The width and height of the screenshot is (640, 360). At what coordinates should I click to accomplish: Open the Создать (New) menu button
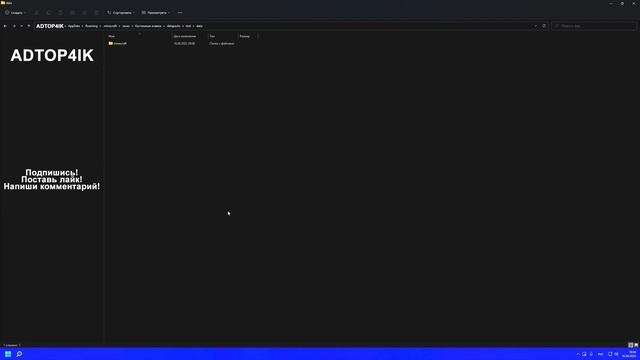point(15,13)
